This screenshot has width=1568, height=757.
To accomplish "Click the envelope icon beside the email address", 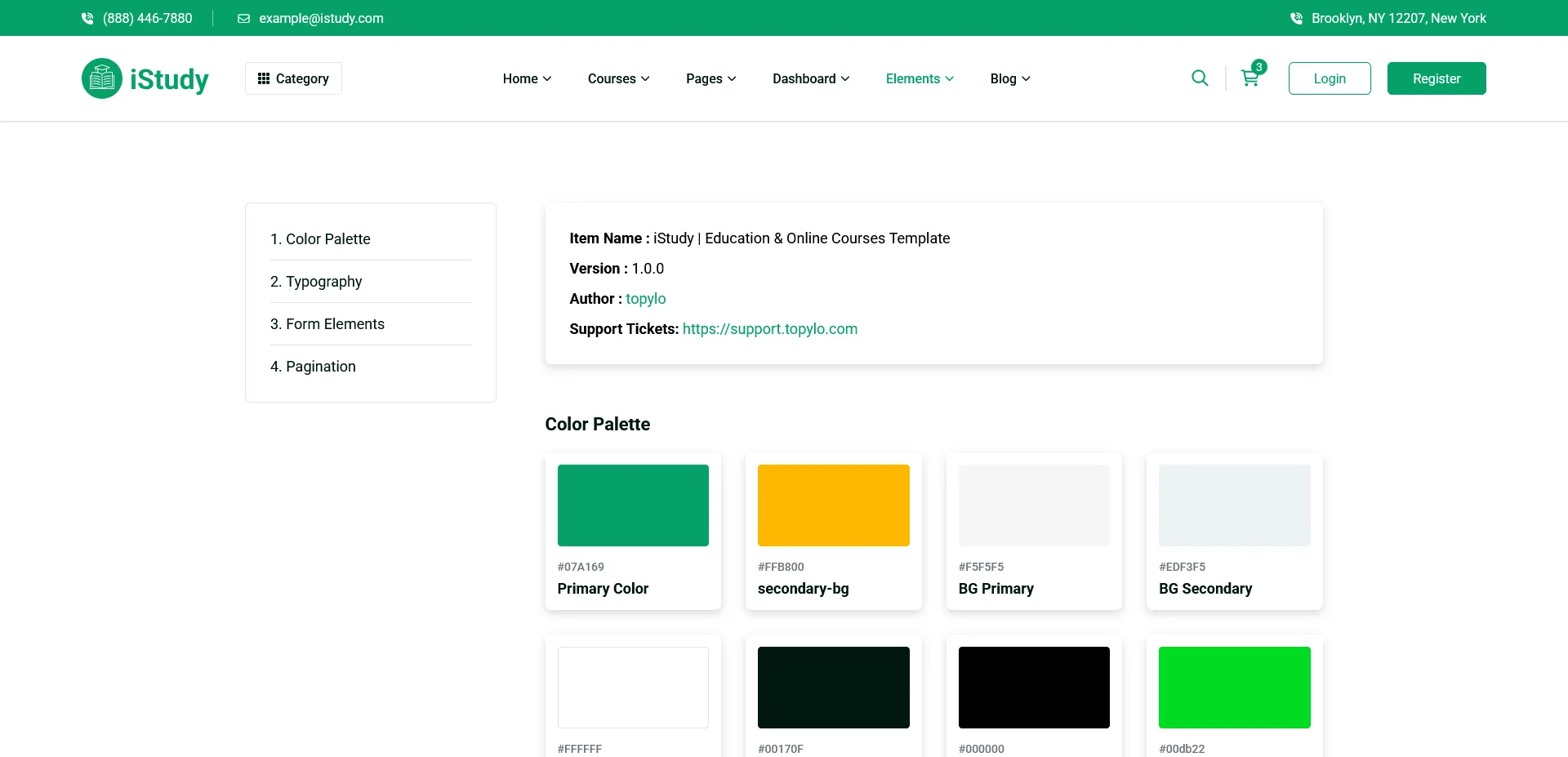I will 243,18.
